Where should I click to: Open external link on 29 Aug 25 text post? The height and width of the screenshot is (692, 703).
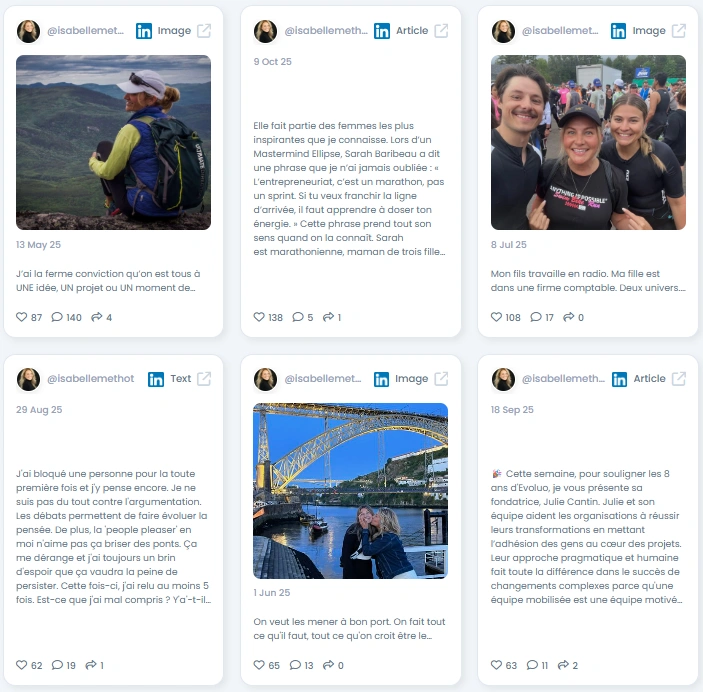tap(204, 379)
